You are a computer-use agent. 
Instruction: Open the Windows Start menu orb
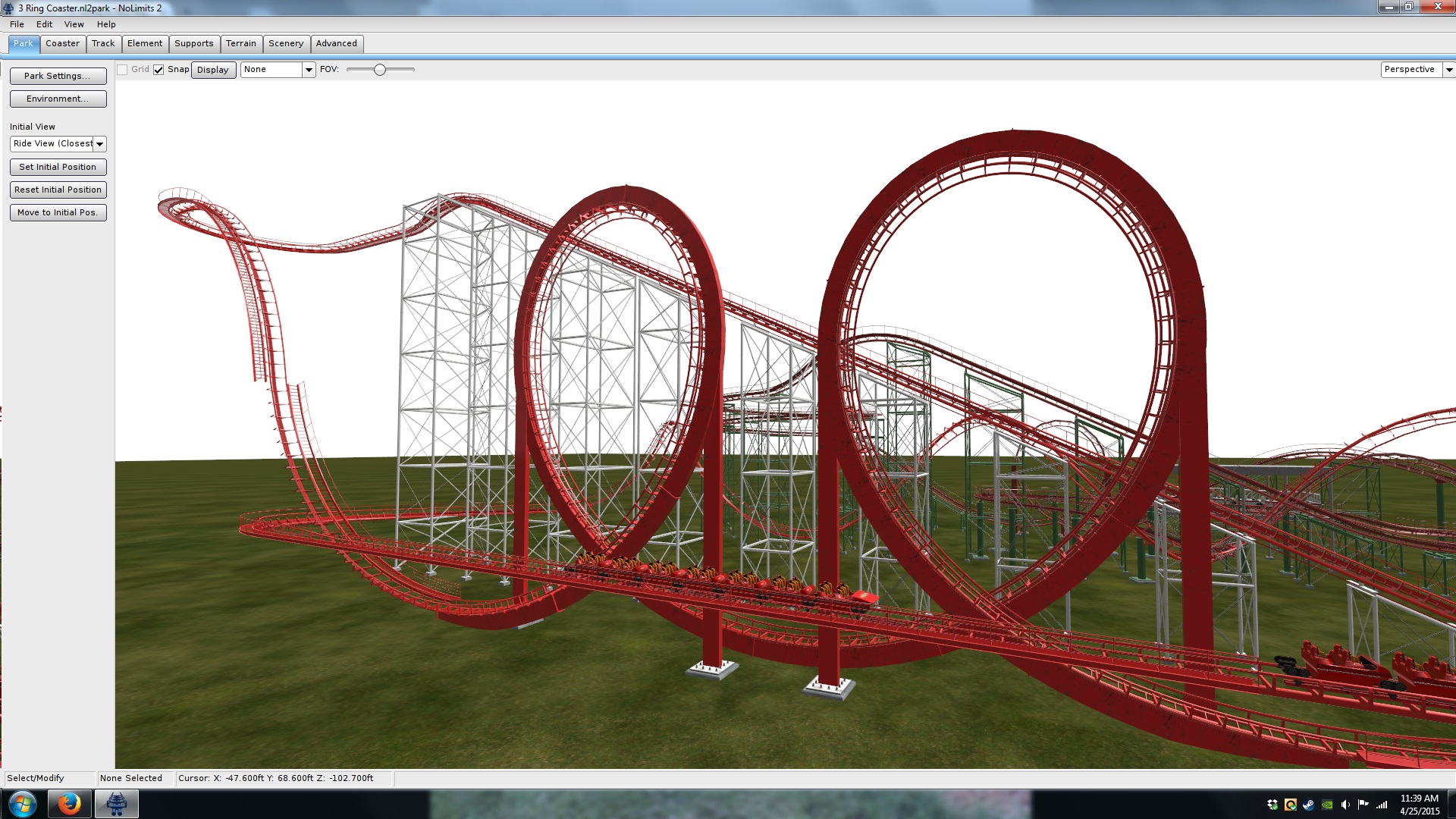point(23,804)
